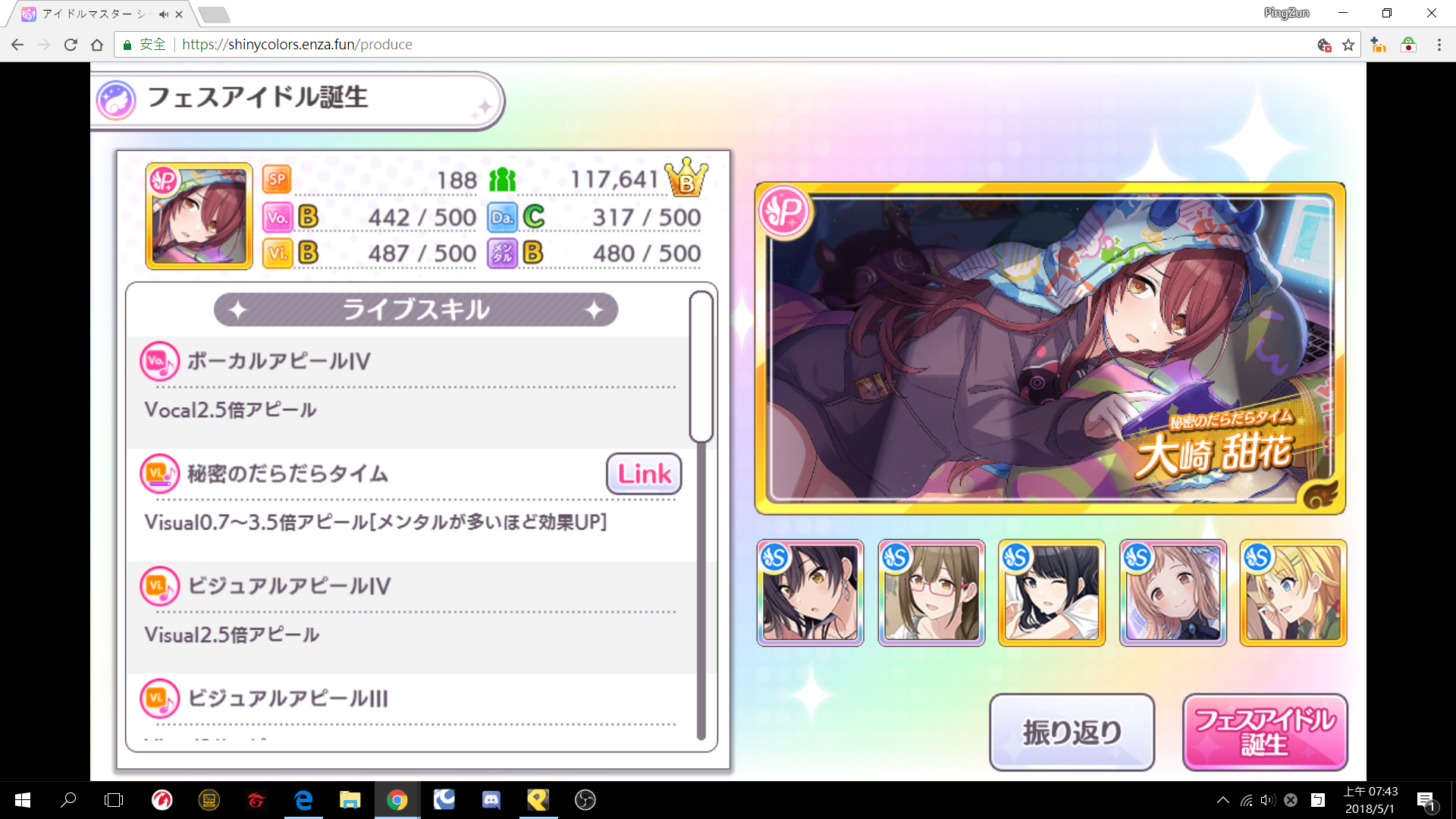Reload the page with refresh button
Viewport: 1456px width, 819px height.
(x=71, y=45)
